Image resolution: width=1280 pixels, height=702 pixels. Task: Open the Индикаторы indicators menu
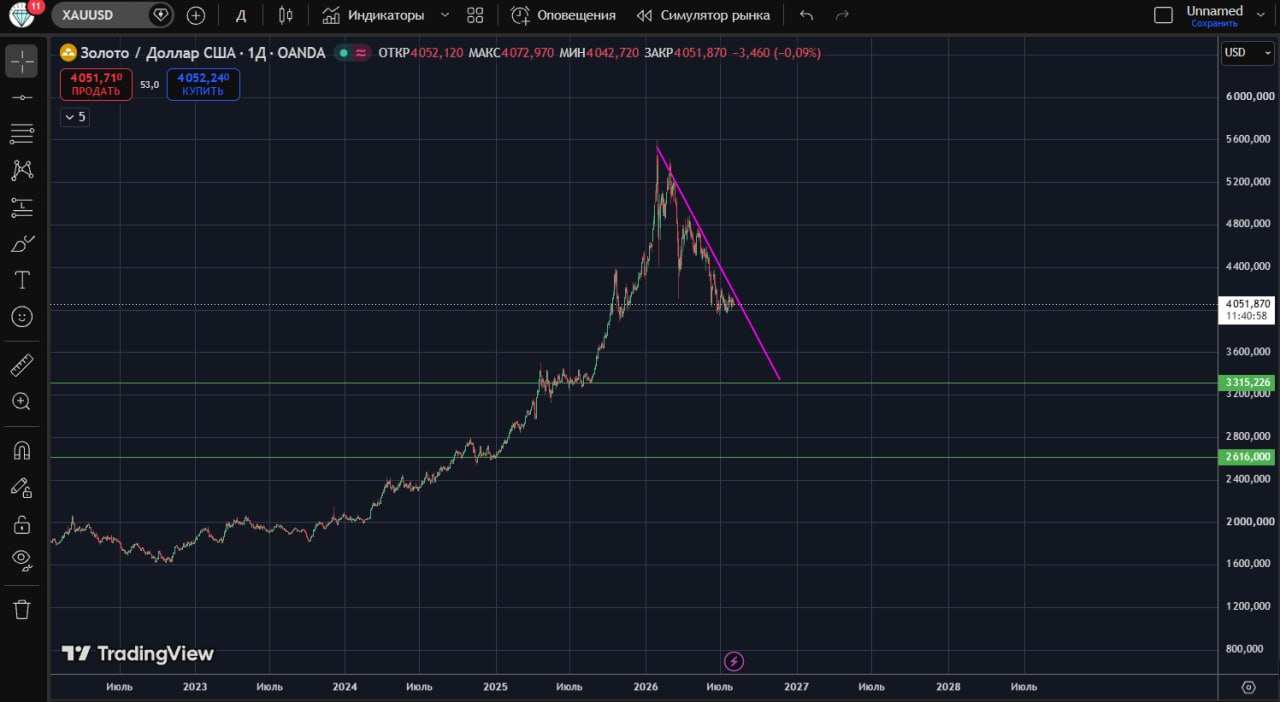(373, 15)
